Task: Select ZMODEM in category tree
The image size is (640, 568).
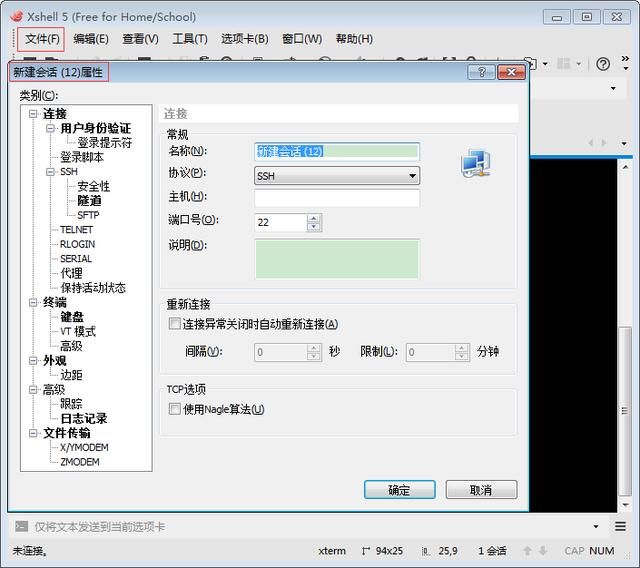Action: pos(80,462)
